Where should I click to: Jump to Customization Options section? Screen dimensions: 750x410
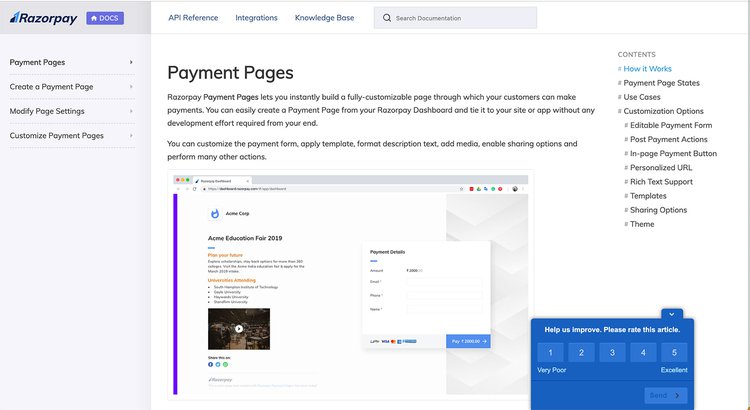click(663, 111)
